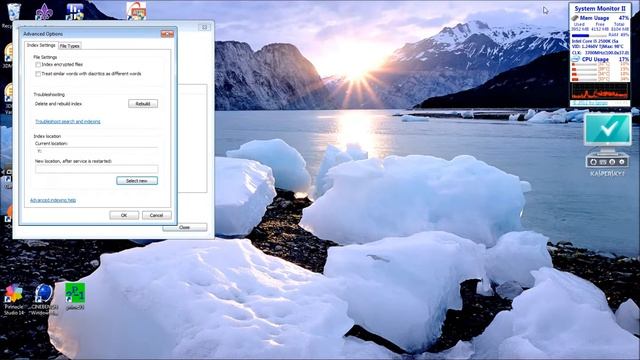Click the Select new button

(137, 180)
